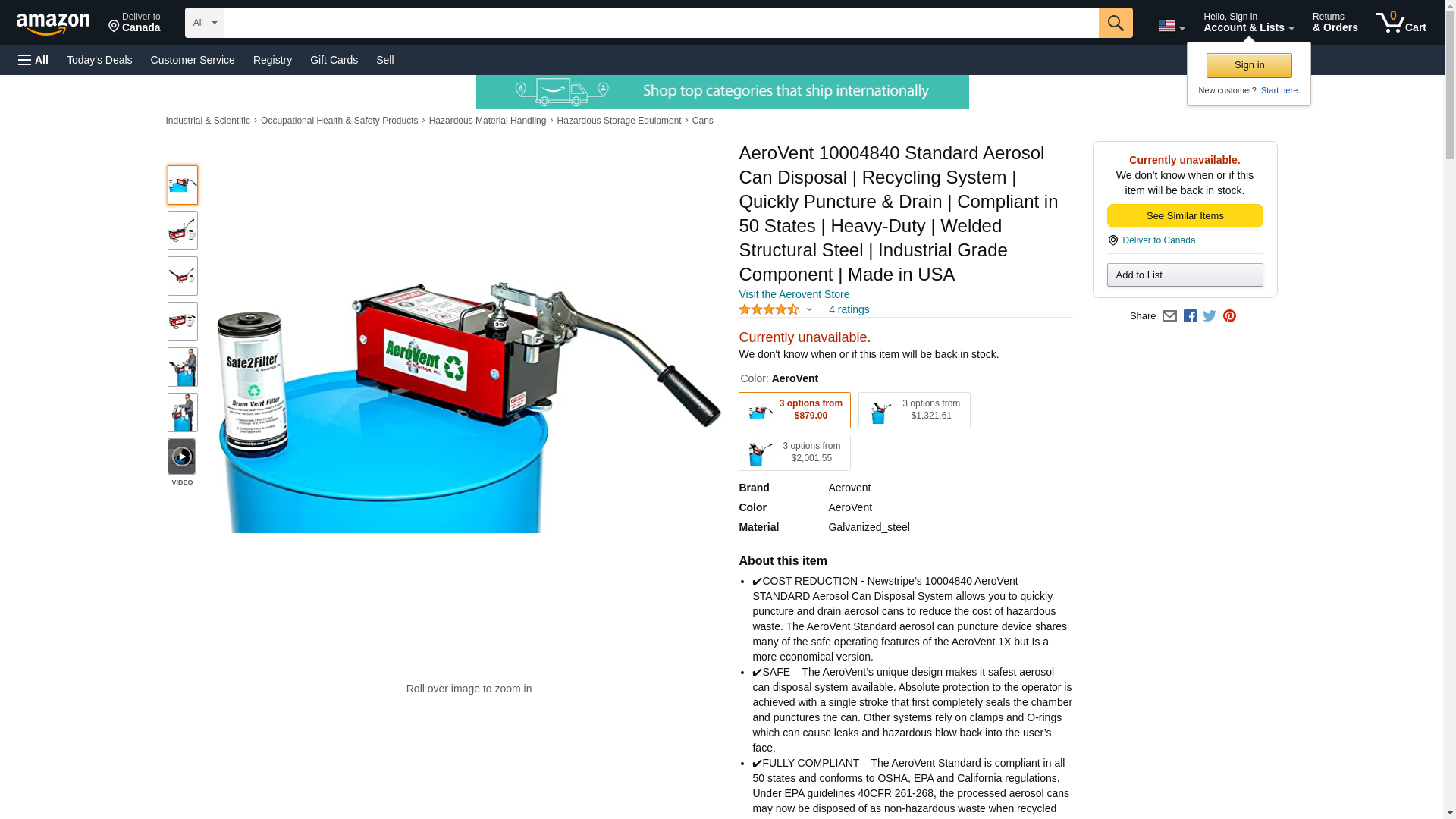Open Today's Deals nav item
The height and width of the screenshot is (819, 1456).
click(x=99, y=60)
